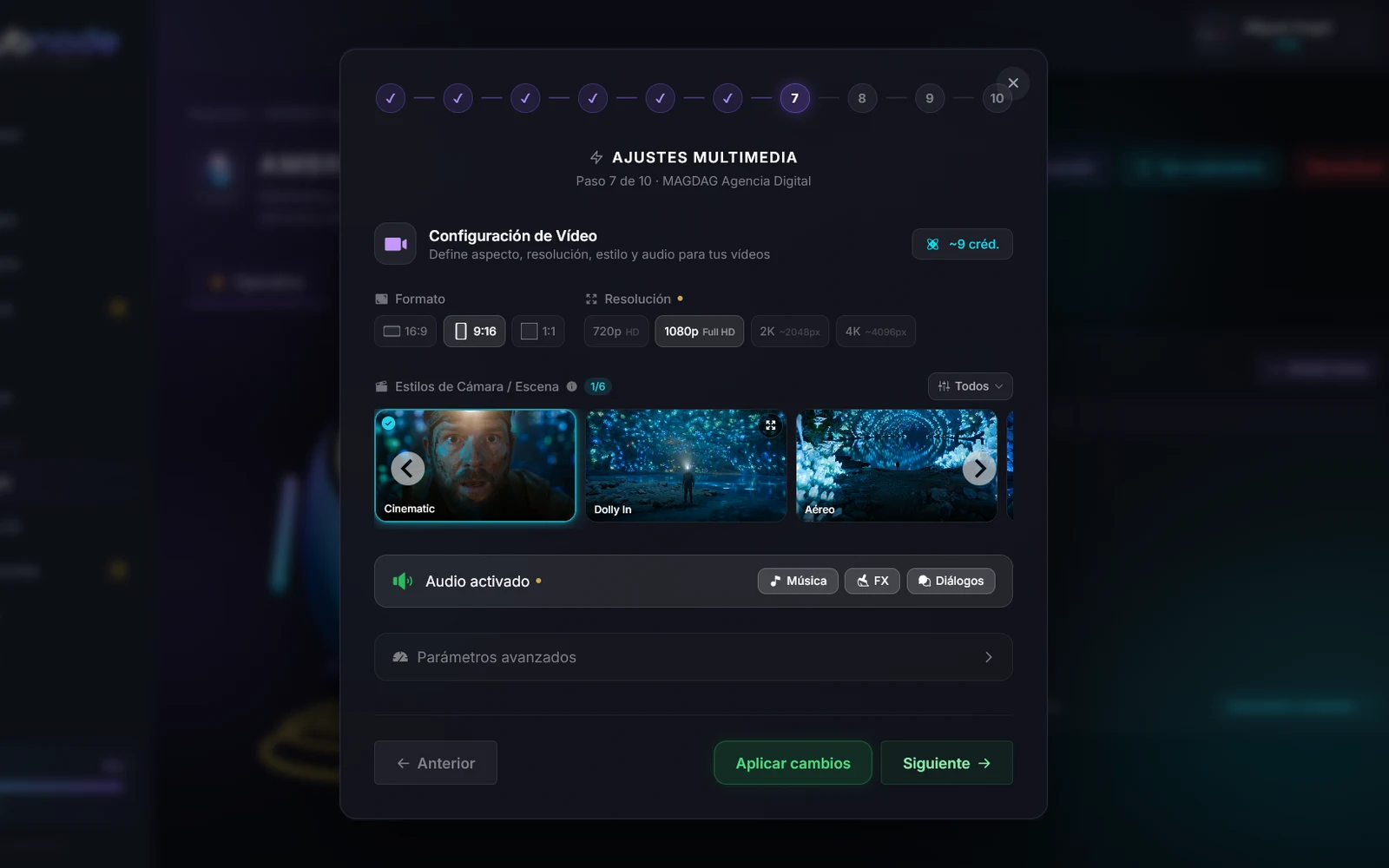Open the Todos filter dropdown
The width and height of the screenshot is (1389, 868).
click(971, 386)
